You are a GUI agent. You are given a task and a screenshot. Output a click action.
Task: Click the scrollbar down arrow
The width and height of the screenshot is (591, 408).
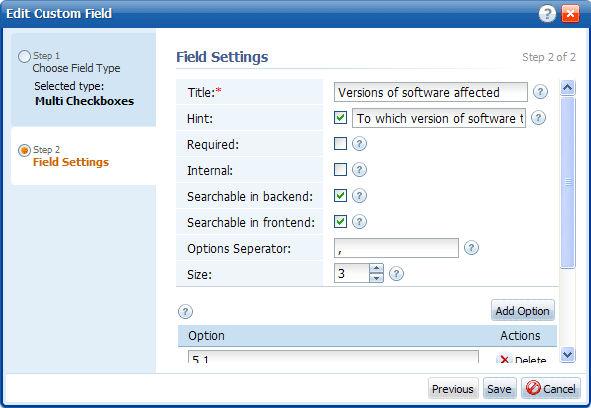pyautogui.click(x=567, y=354)
